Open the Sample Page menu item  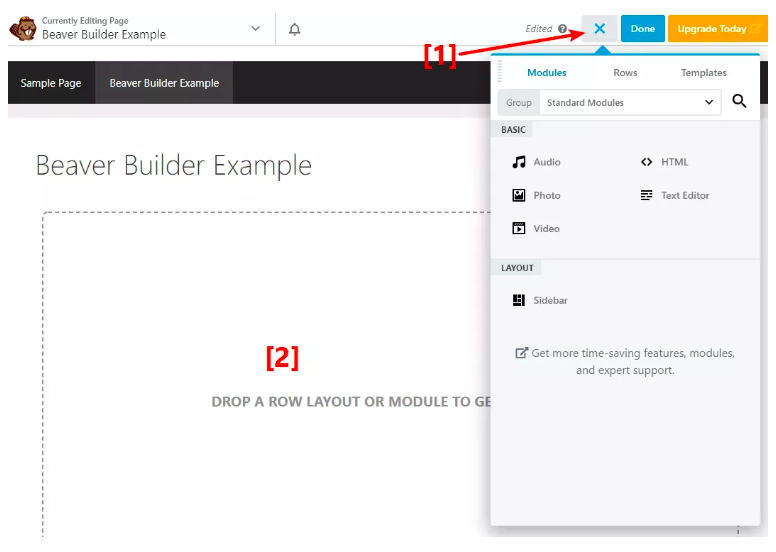[51, 83]
